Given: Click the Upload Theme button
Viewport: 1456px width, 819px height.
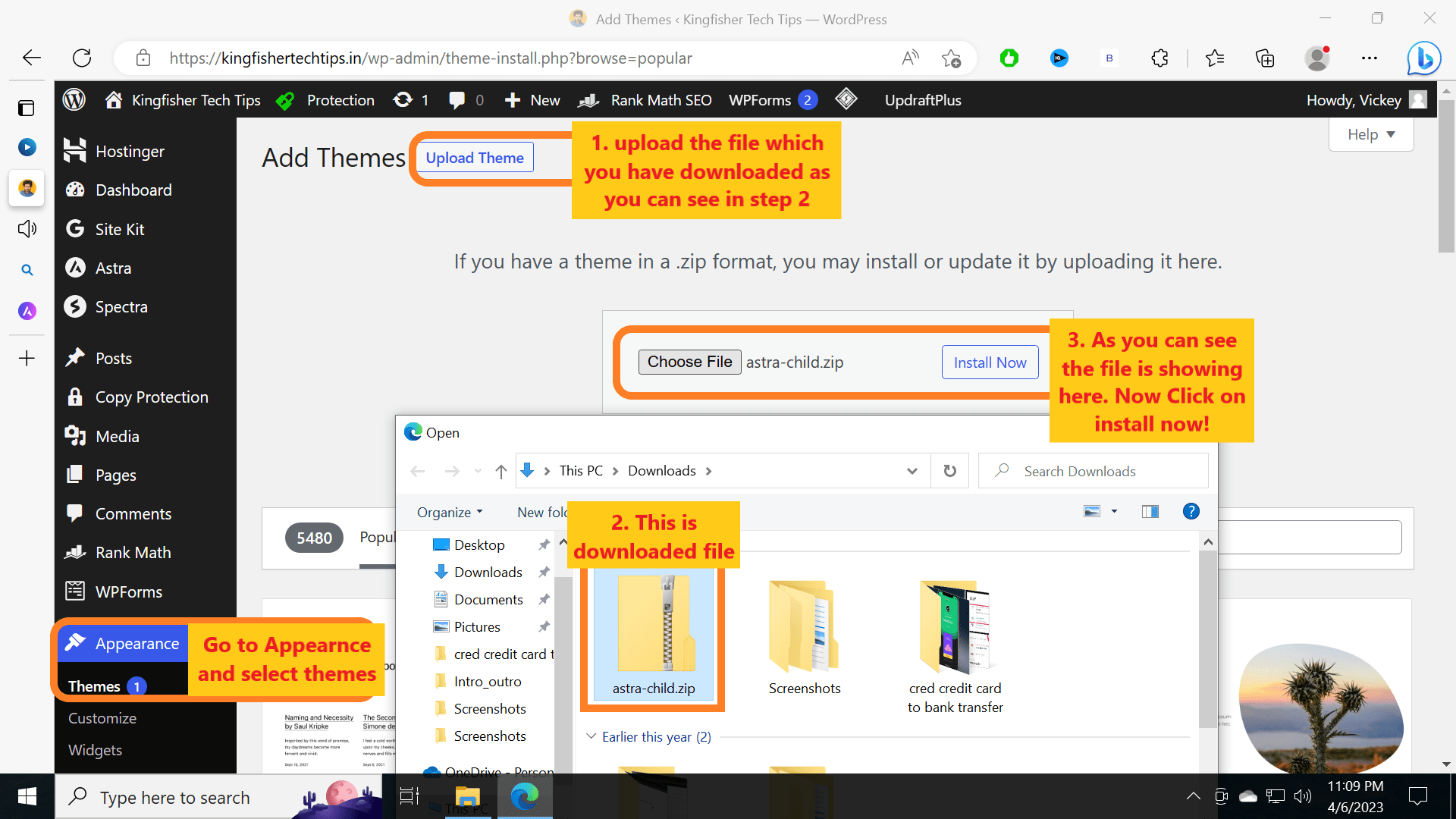Looking at the screenshot, I should 475,158.
